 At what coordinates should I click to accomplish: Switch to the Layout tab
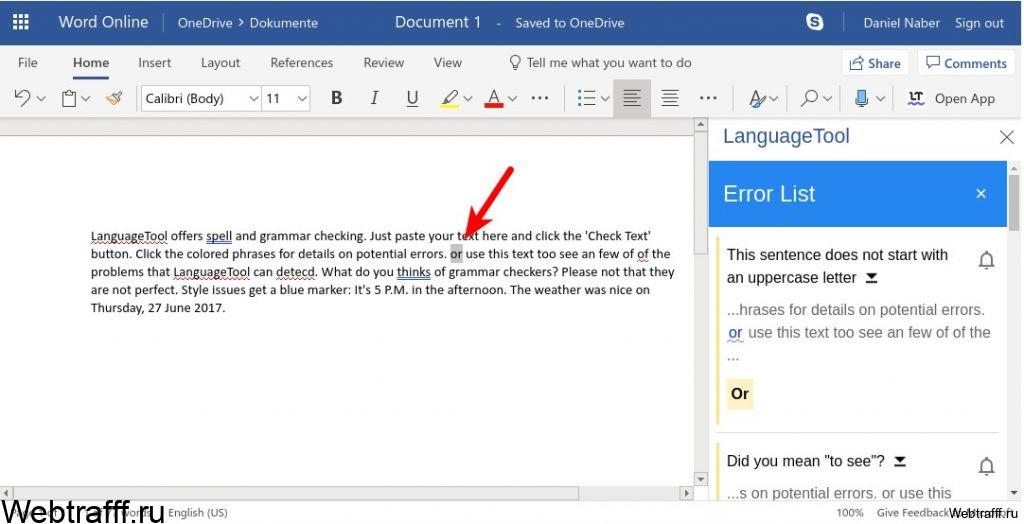pyautogui.click(x=221, y=63)
